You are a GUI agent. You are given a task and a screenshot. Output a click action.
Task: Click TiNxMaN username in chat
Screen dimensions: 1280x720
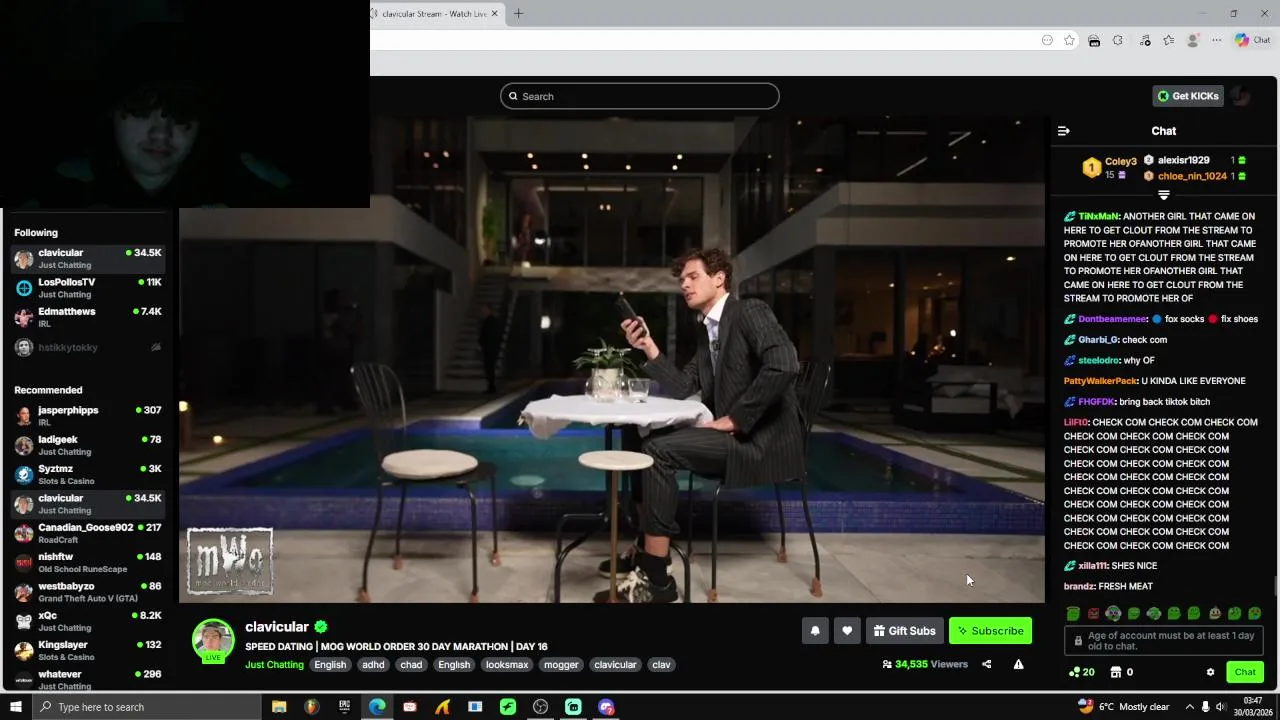1098,216
